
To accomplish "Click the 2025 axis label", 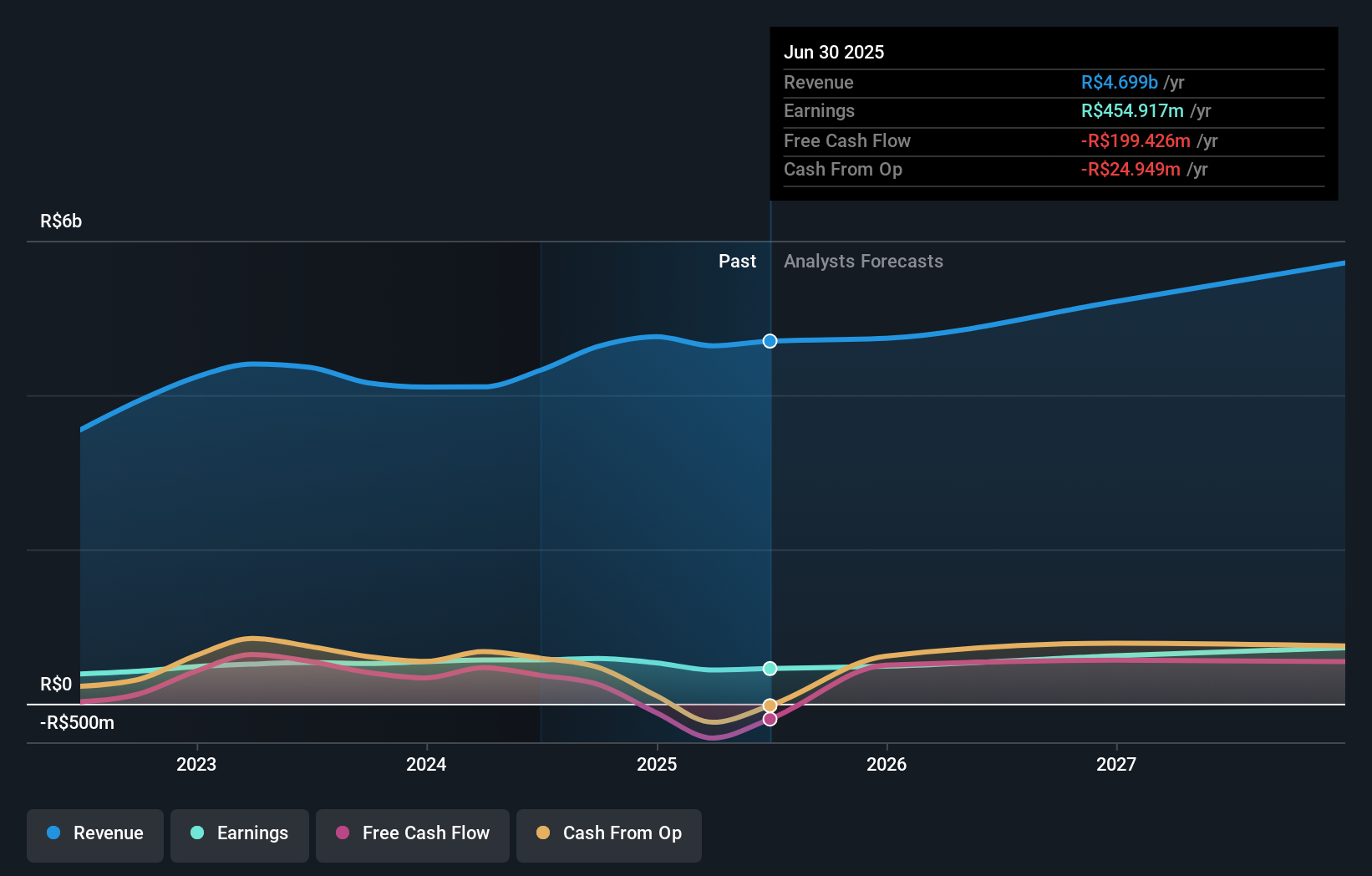I will [x=657, y=763].
